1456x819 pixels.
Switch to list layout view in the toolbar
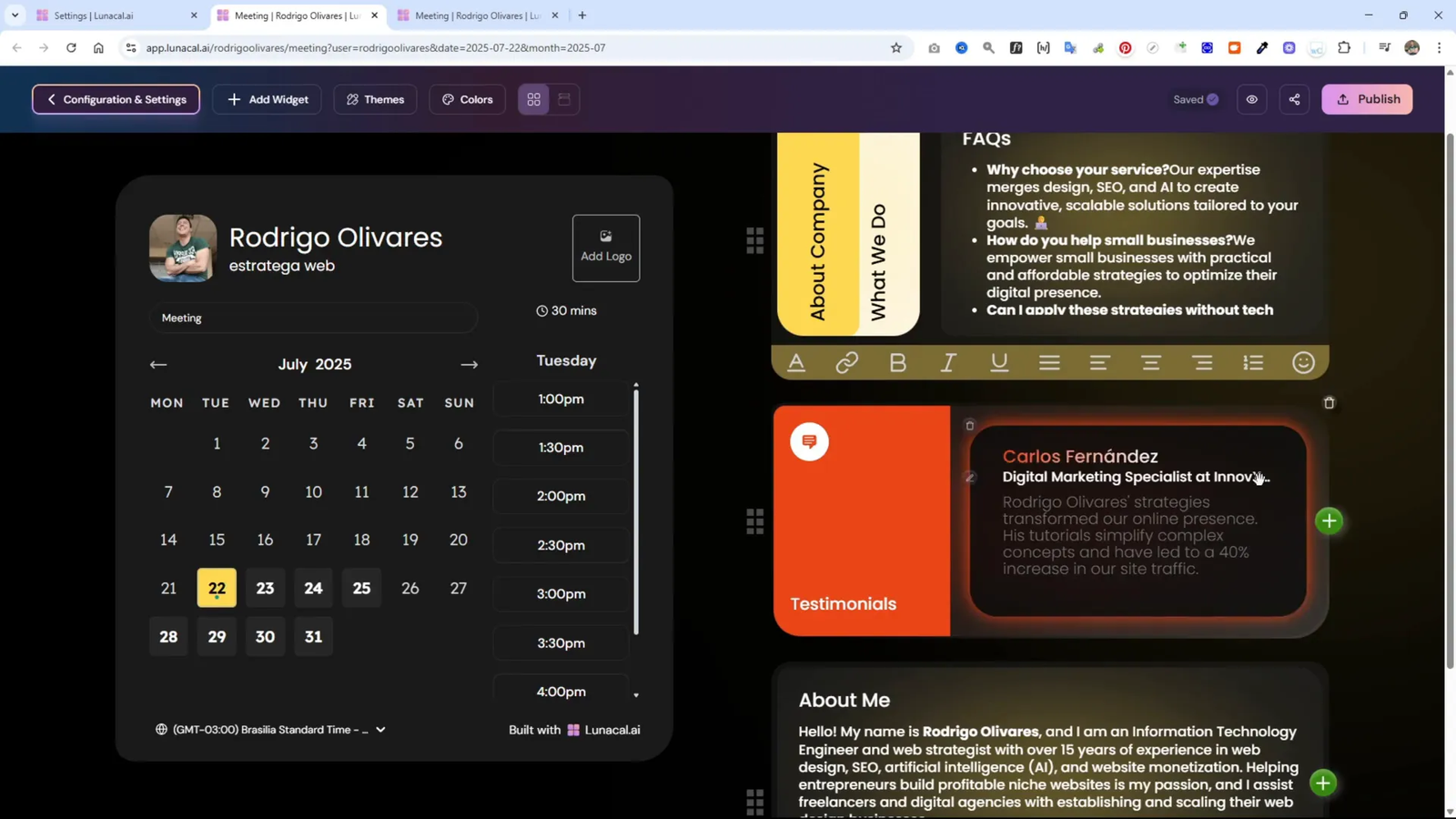(x=565, y=99)
